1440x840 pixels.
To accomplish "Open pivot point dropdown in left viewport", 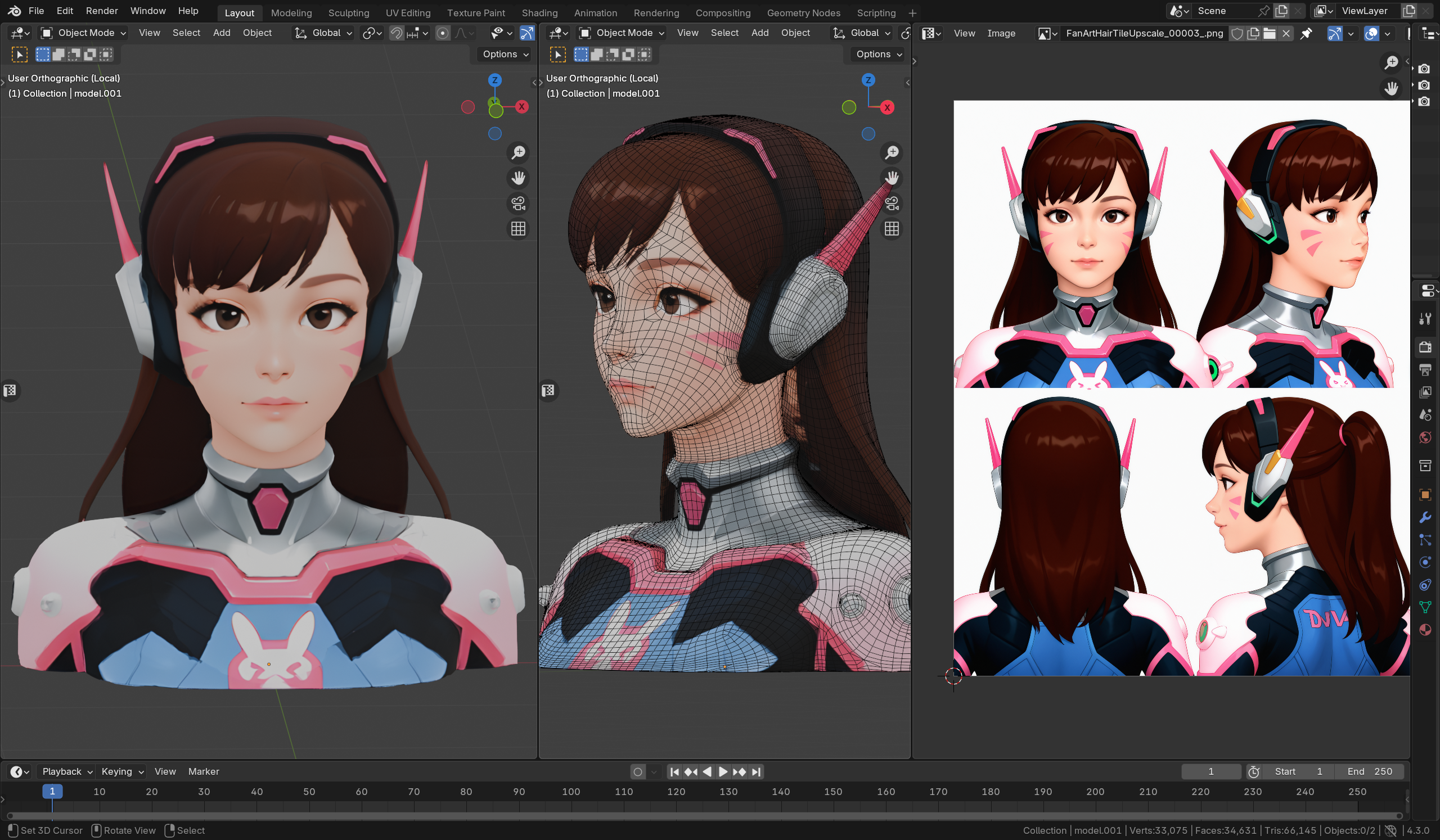I will [372, 33].
